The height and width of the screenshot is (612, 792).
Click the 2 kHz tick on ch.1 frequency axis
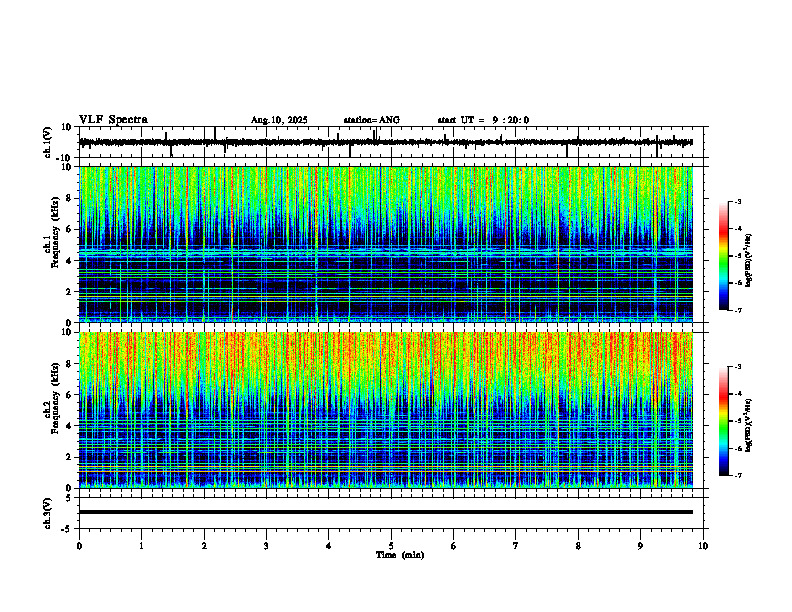point(70,292)
